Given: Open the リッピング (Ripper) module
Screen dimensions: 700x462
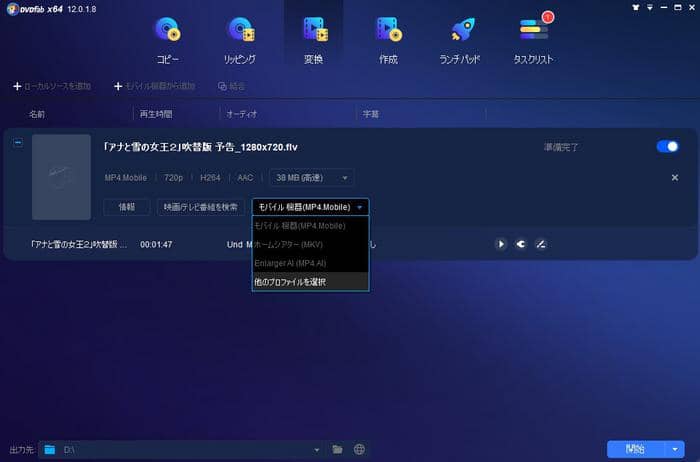Looking at the screenshot, I should [240, 40].
